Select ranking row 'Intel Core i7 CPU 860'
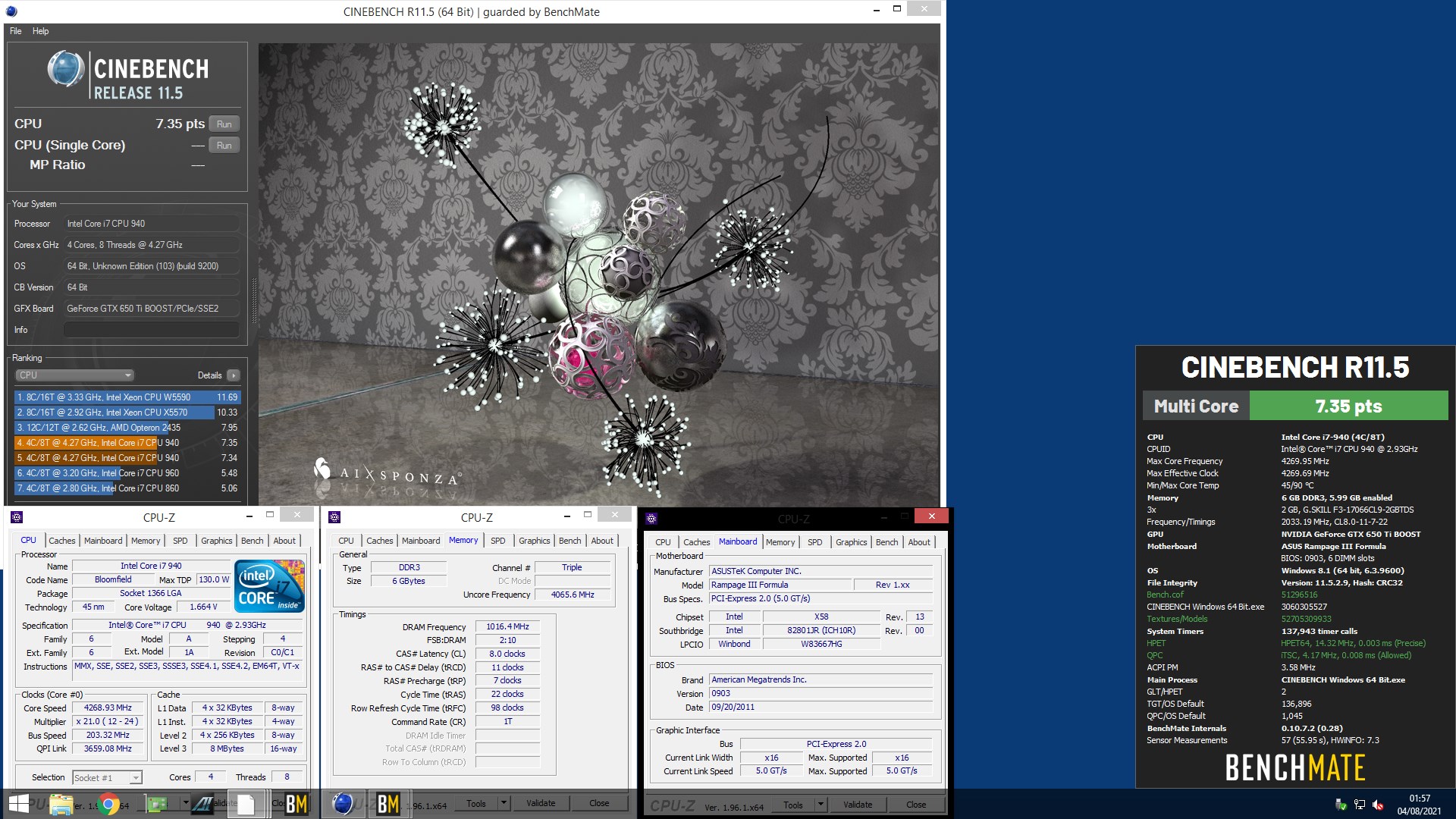The width and height of the screenshot is (1456, 819). point(127,488)
